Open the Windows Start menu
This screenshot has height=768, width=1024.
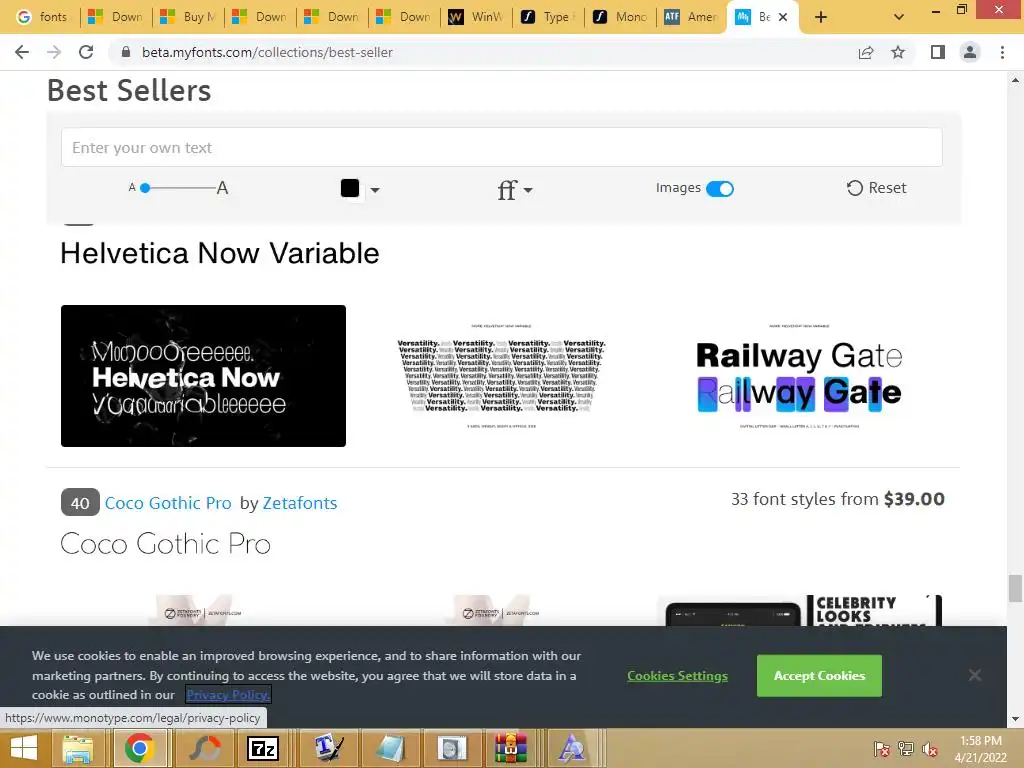tap(24, 748)
